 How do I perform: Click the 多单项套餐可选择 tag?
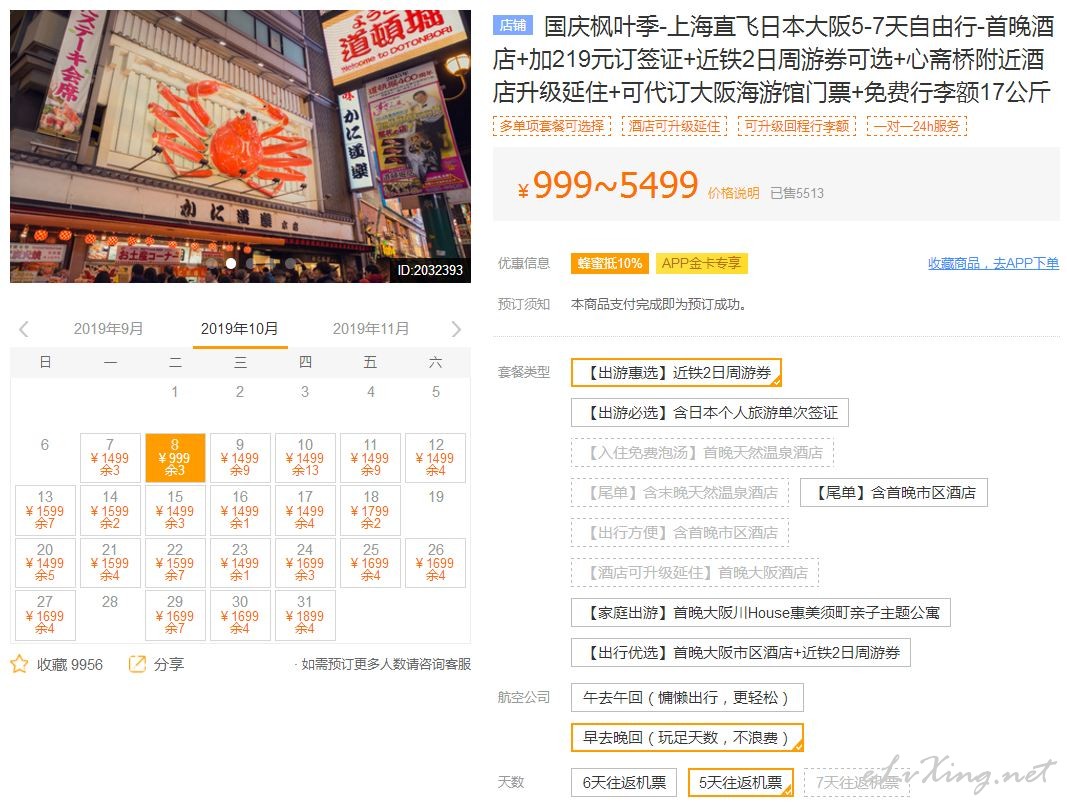552,126
